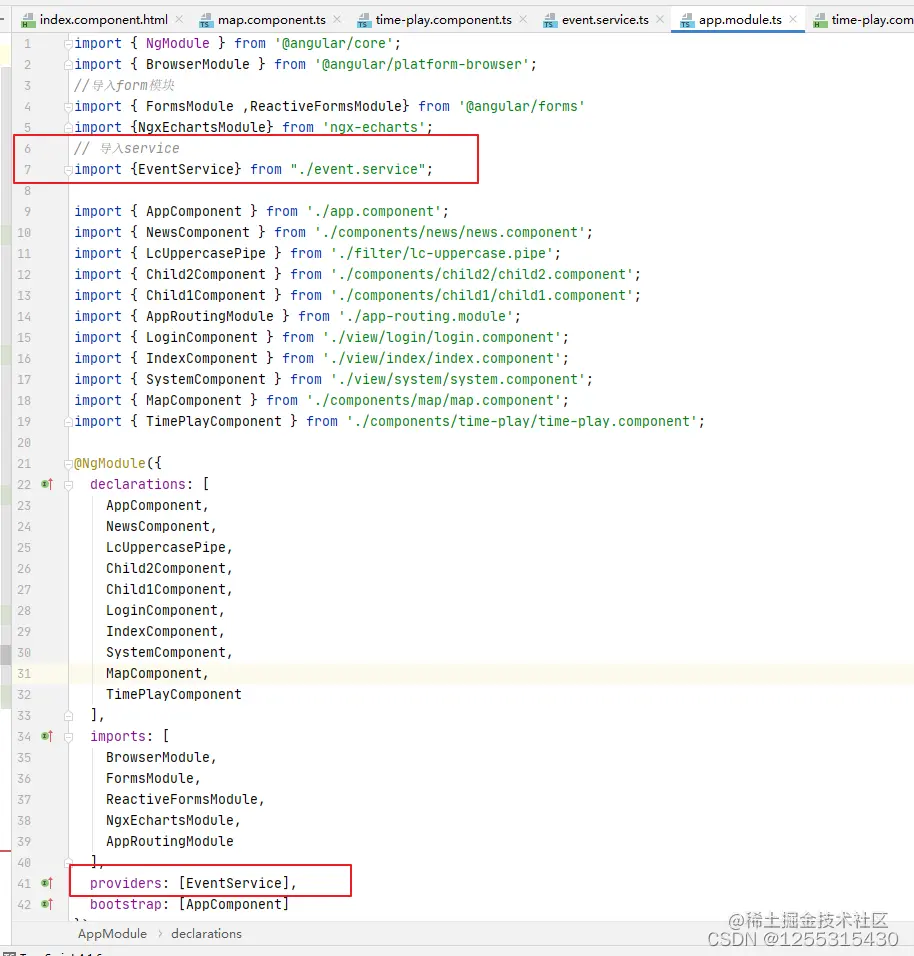Screen dimensions: 914x956
Task: Open the map.component.ts tab
Action: tap(271, 20)
